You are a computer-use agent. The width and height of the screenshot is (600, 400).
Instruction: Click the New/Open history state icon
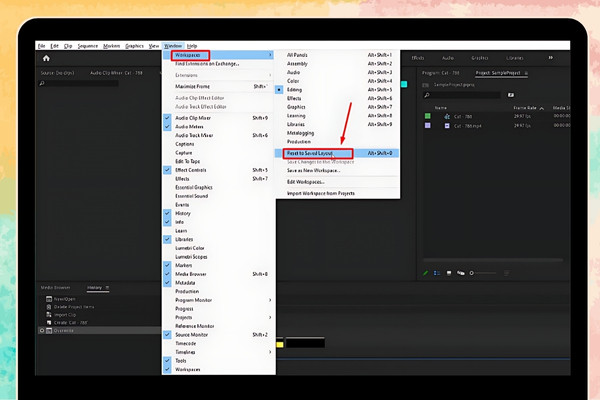tap(49, 299)
